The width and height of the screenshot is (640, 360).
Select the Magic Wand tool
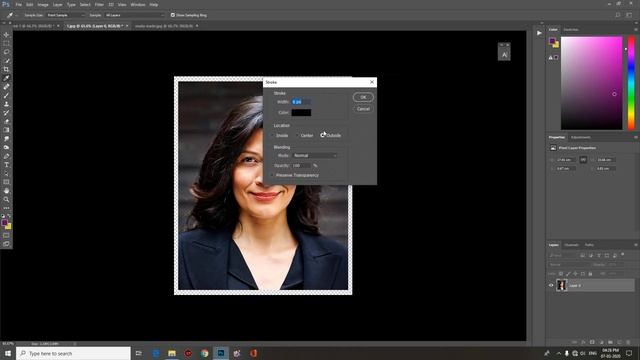(x=6, y=61)
